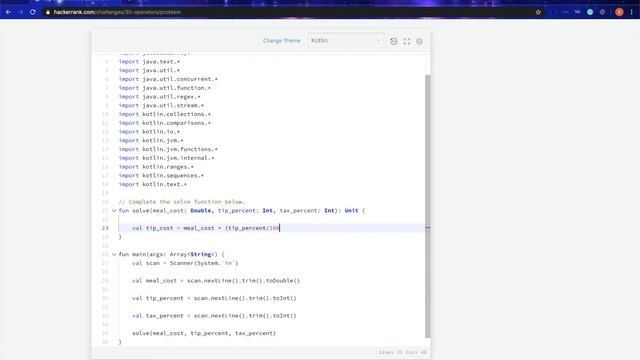Click the browser forward arrow
Viewport: 640px width, 360px height.
point(20,12)
